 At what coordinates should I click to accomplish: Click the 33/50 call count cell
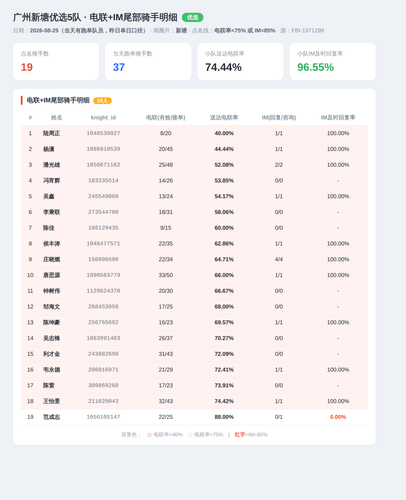click(166, 275)
